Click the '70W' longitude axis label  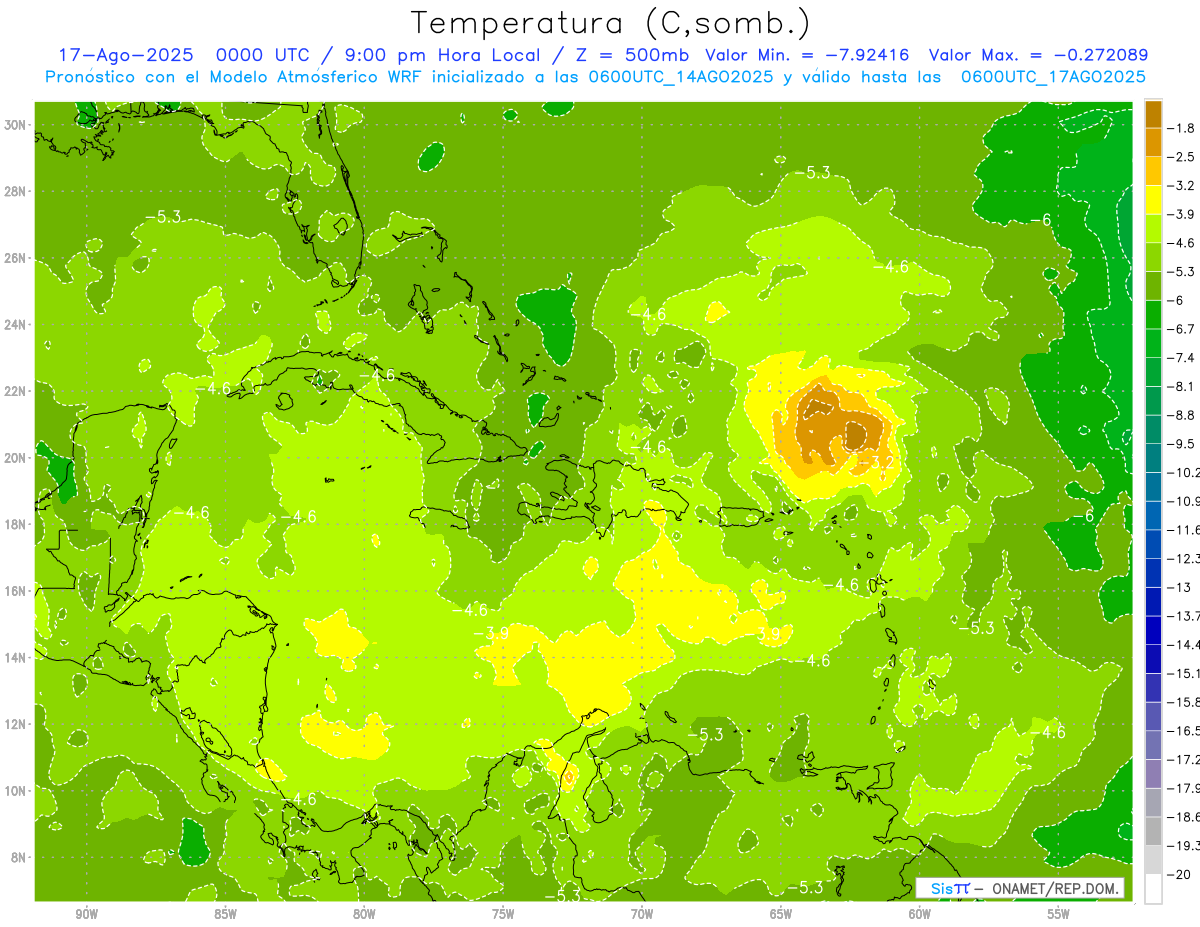(x=642, y=914)
